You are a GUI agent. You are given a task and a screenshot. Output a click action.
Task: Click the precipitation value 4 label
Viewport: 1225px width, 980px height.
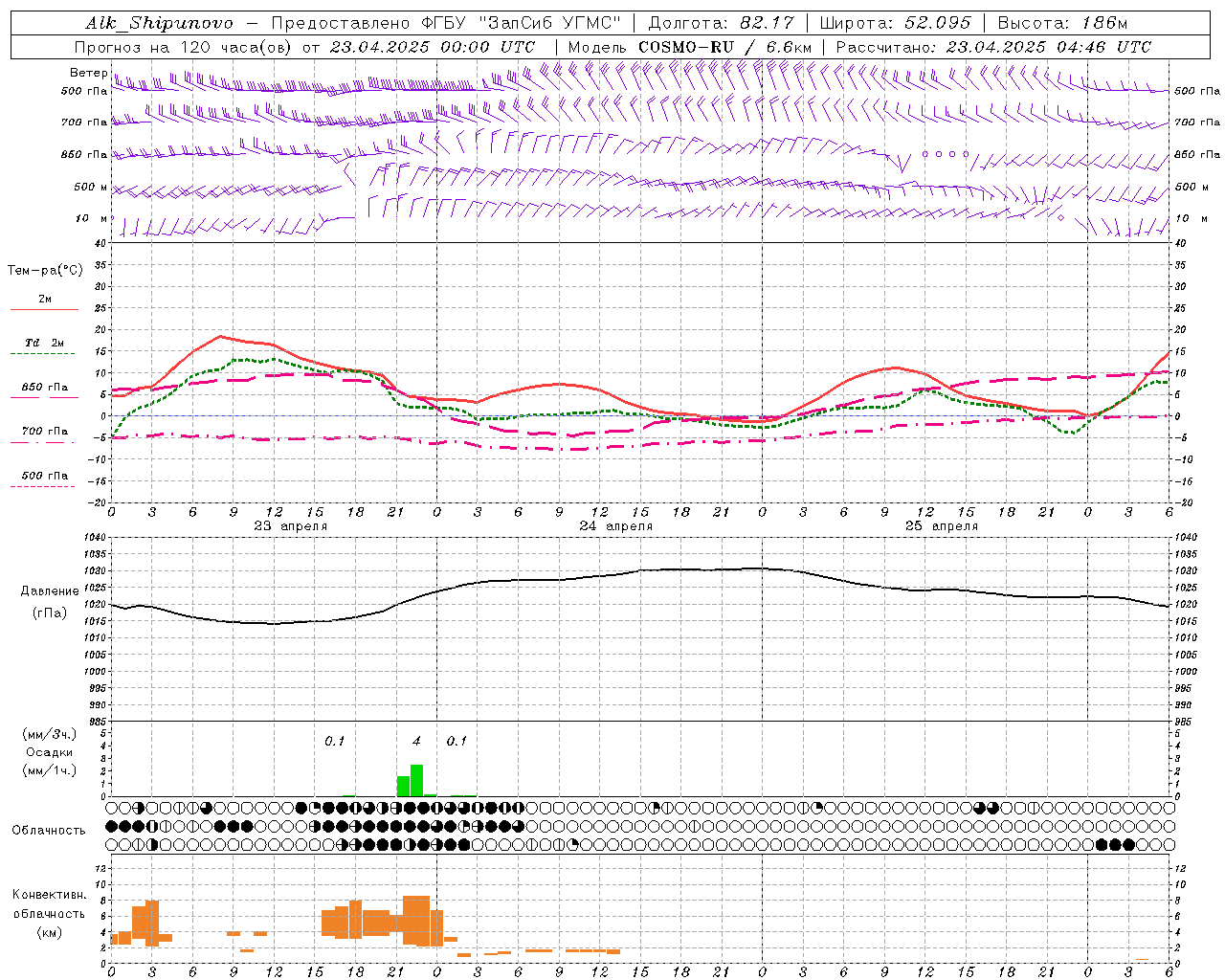pyautogui.click(x=416, y=742)
